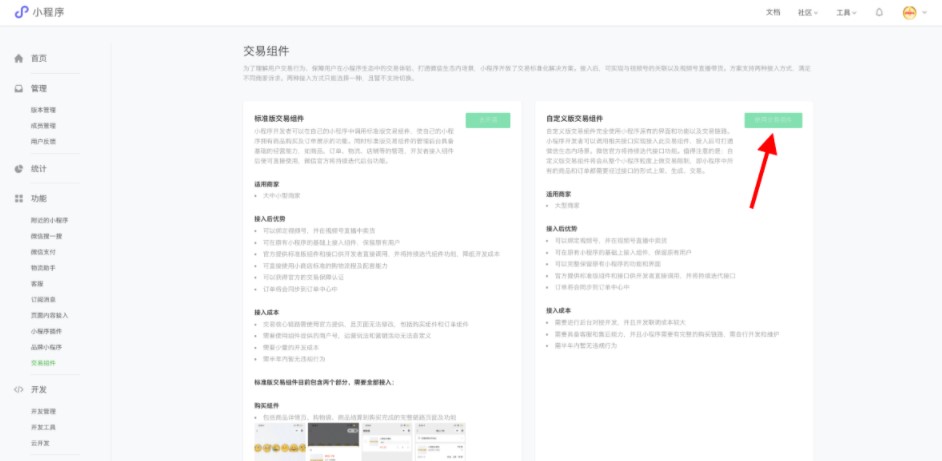This screenshot has height=461, width=942.
Task: Click the 小程序 logo icon
Action: pos(21,12)
